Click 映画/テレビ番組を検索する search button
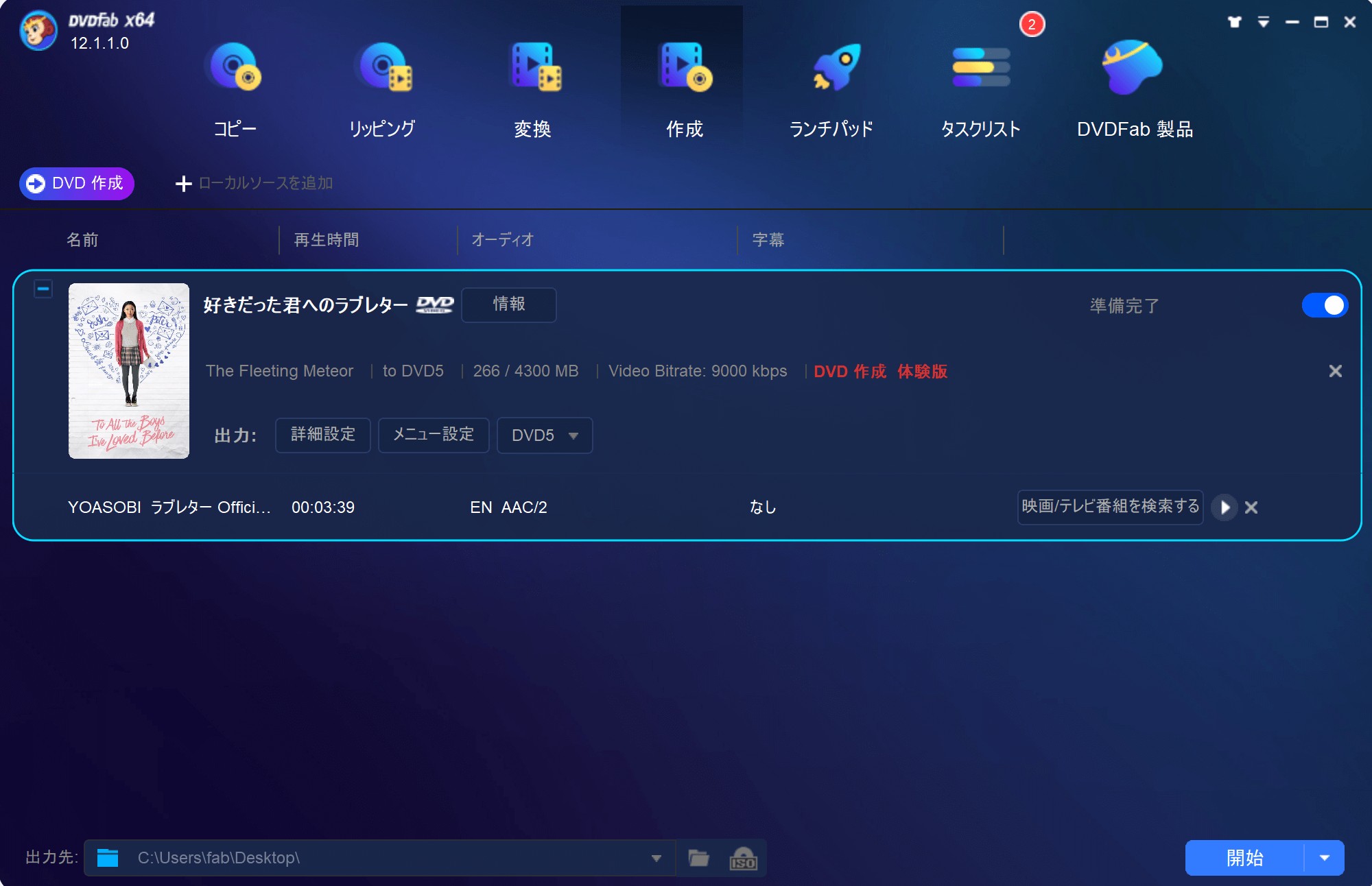The width and height of the screenshot is (1372, 886). coord(1110,507)
